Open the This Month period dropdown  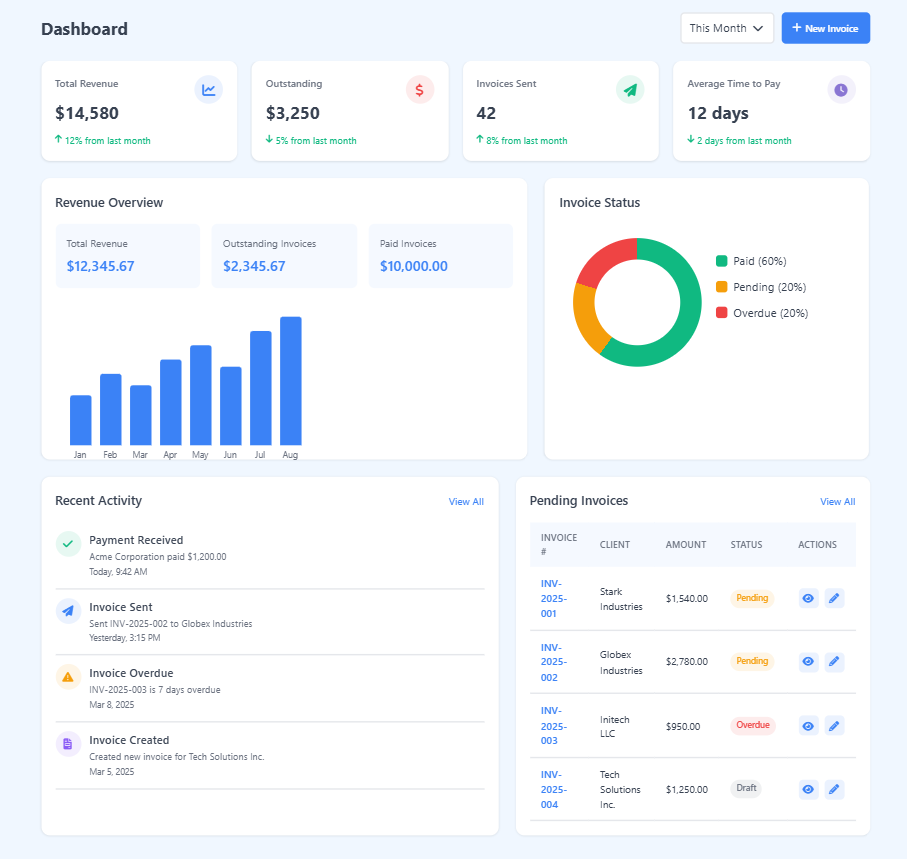(x=727, y=28)
